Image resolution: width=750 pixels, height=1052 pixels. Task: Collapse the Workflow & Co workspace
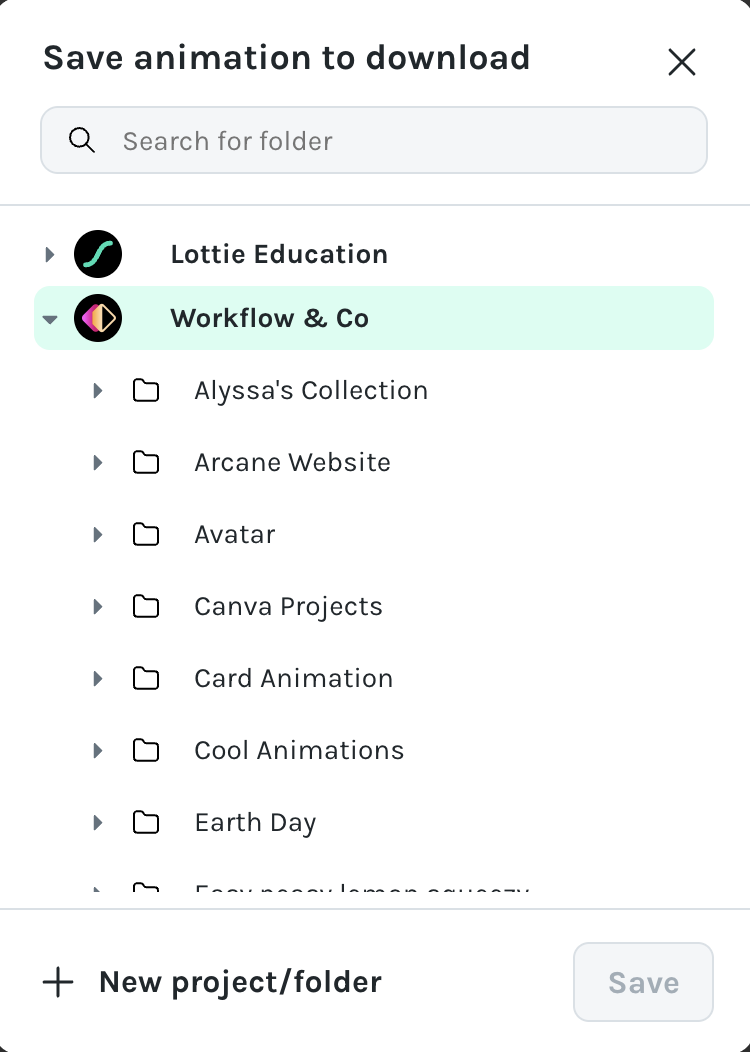50,319
